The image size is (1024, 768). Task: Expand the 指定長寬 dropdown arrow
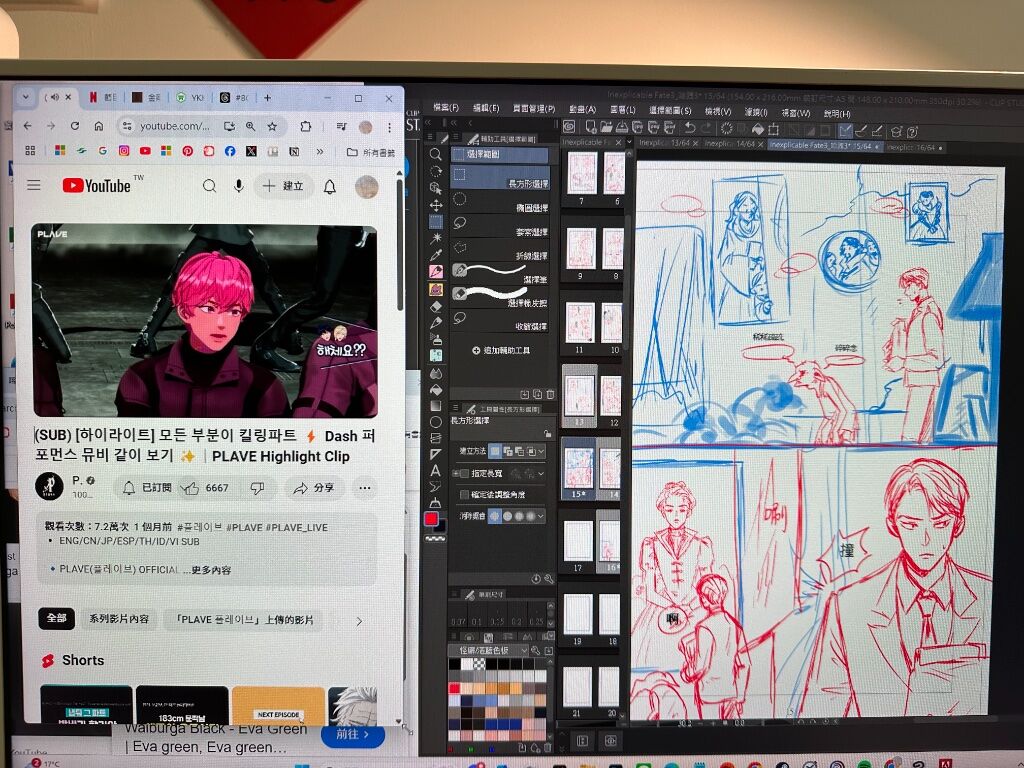pyautogui.click(x=541, y=473)
